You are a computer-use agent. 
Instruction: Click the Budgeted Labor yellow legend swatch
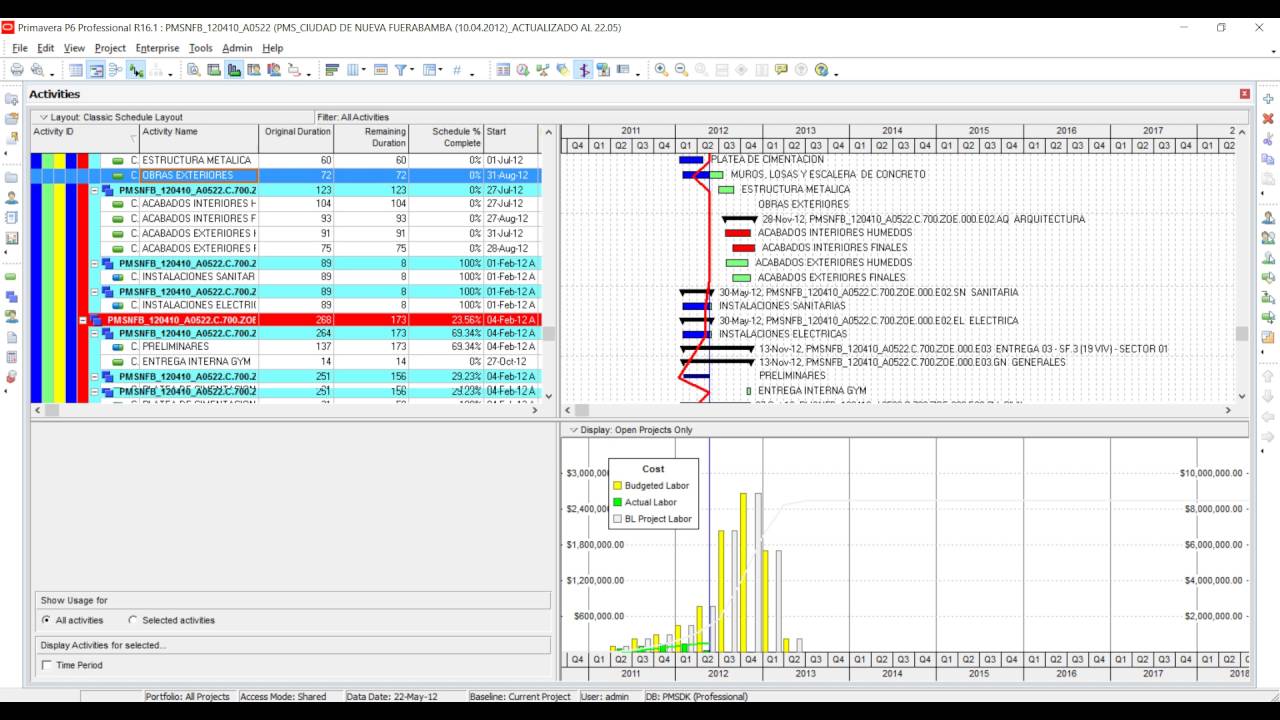coord(617,486)
